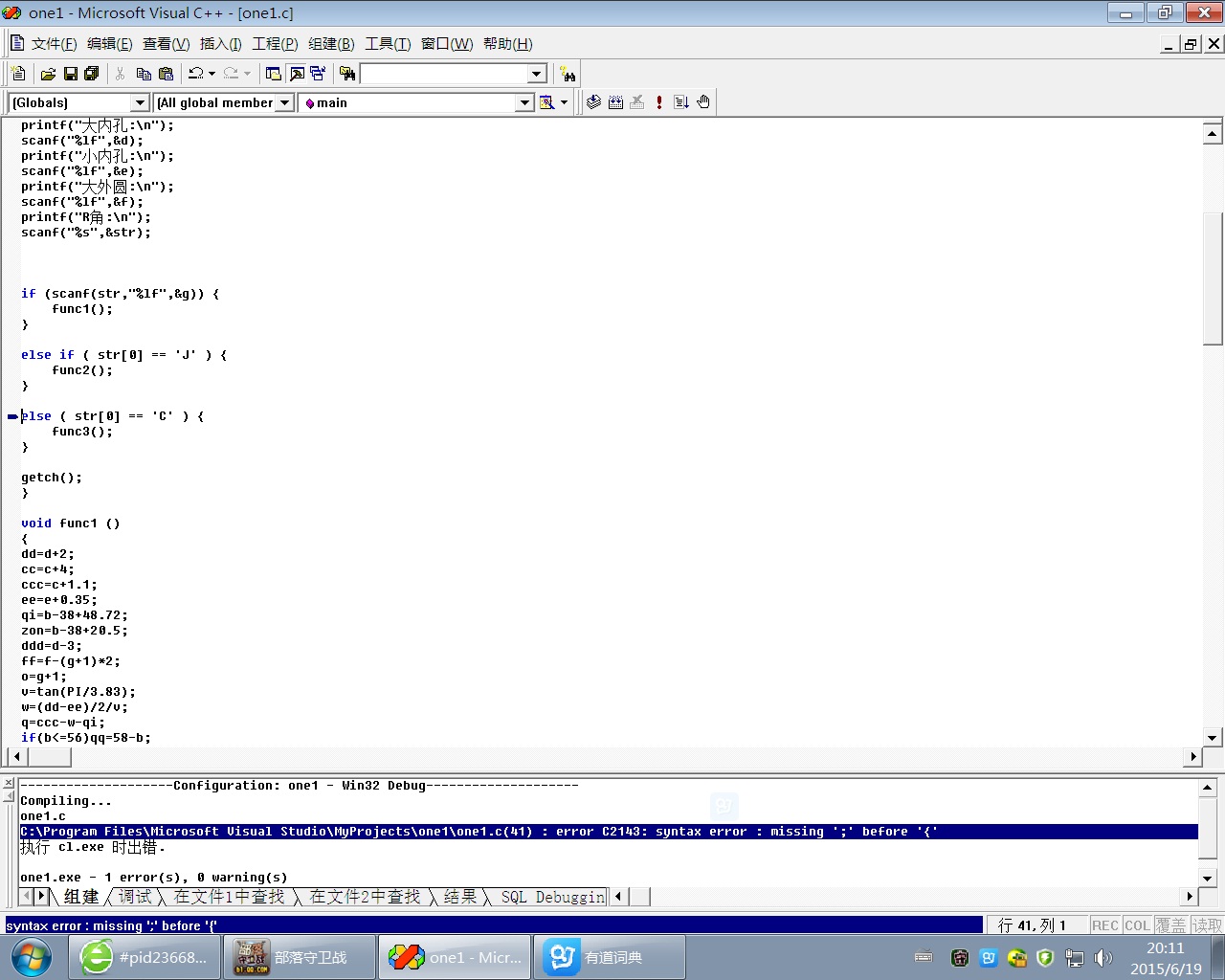Image resolution: width=1225 pixels, height=980 pixels.
Task: Open the 文件(F) menu
Action: [54, 44]
